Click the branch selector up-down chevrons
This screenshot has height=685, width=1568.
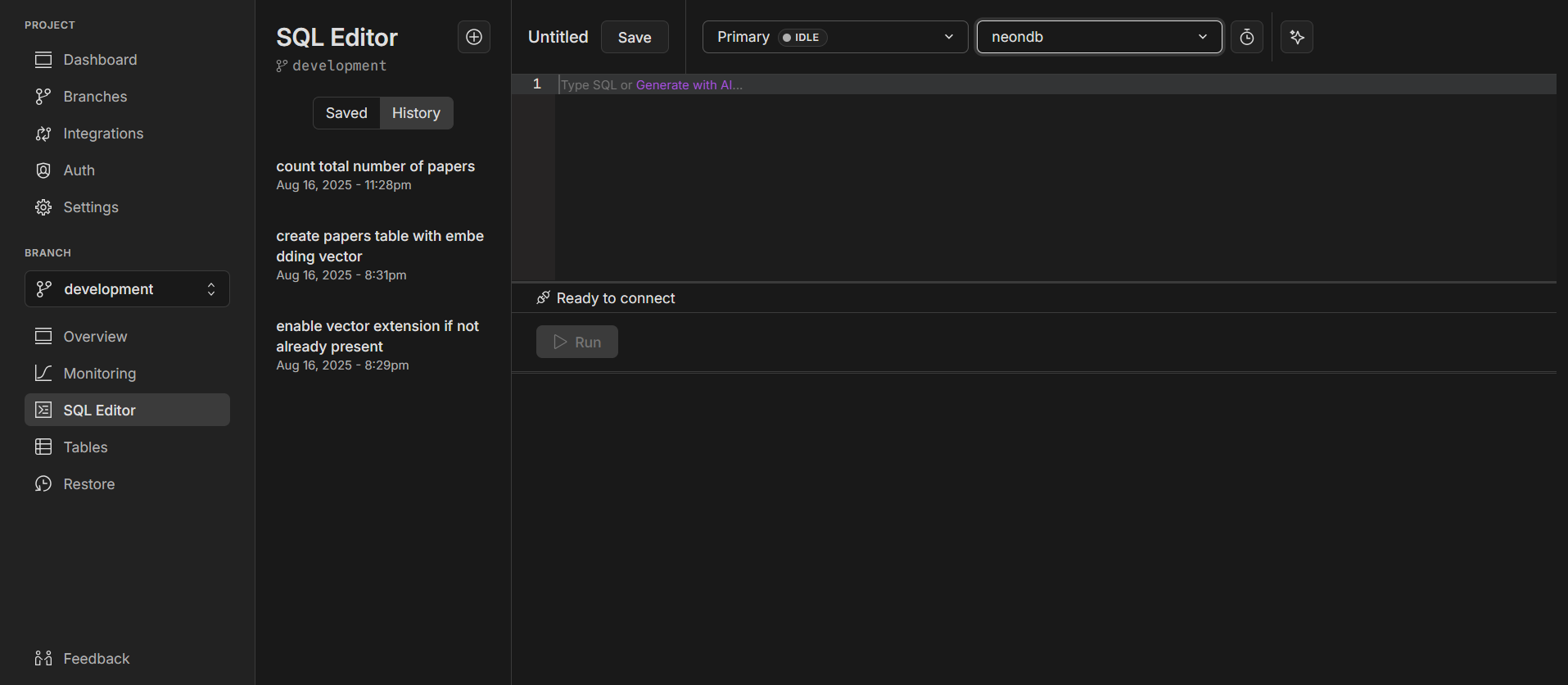(211, 289)
